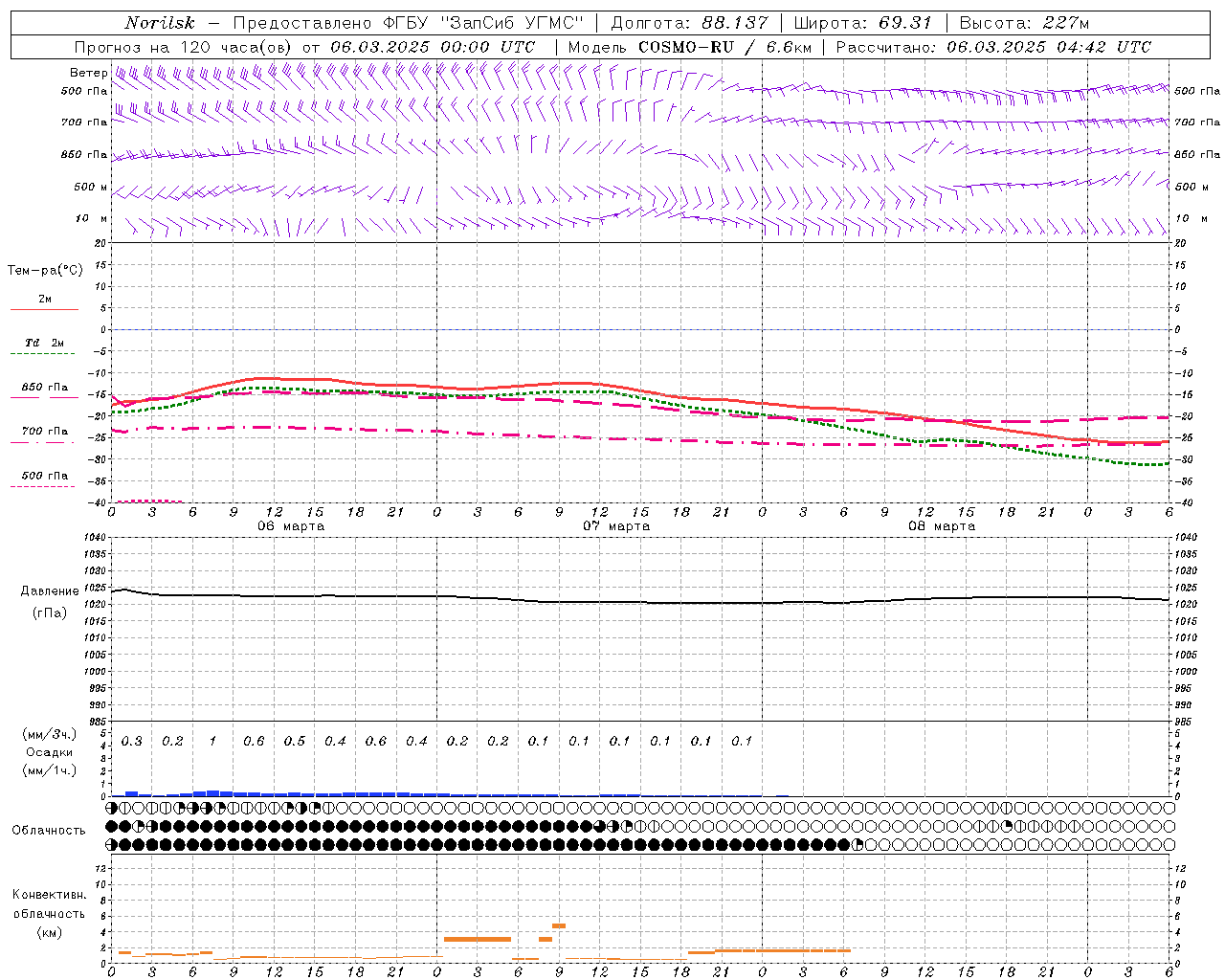Click the 10 м wind level label
1225x980 pixels.
91,218
